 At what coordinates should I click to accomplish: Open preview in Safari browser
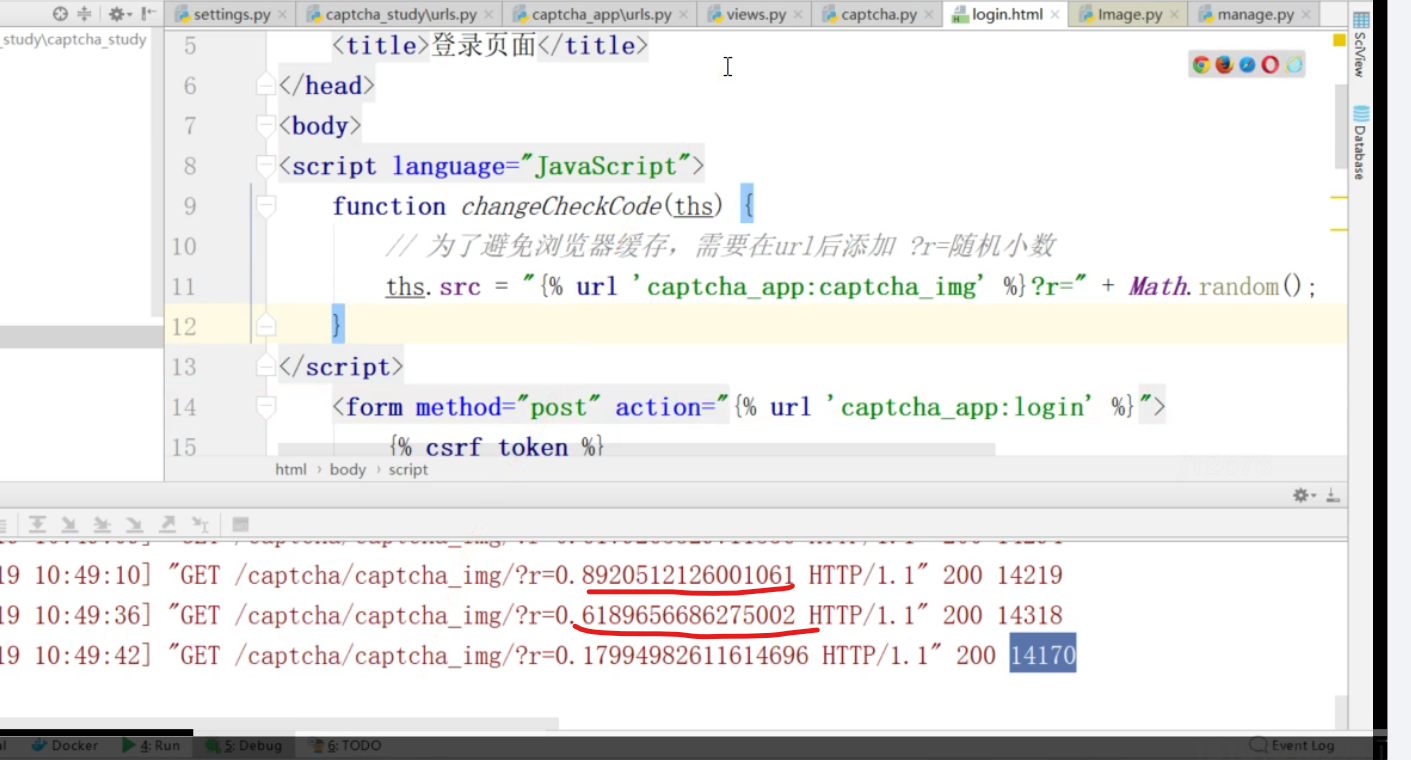1247,65
